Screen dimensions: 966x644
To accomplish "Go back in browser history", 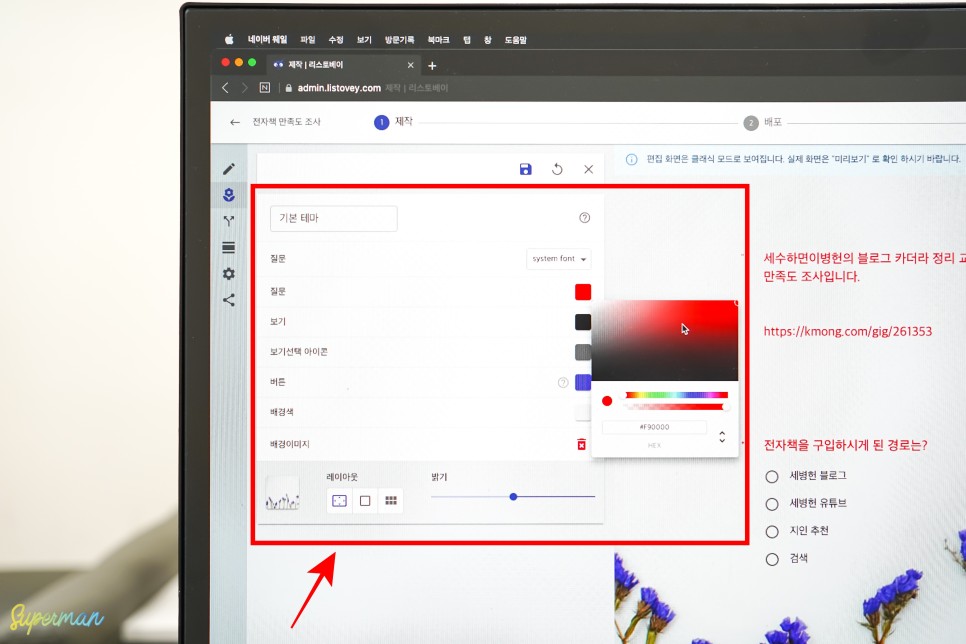I will pos(225,88).
